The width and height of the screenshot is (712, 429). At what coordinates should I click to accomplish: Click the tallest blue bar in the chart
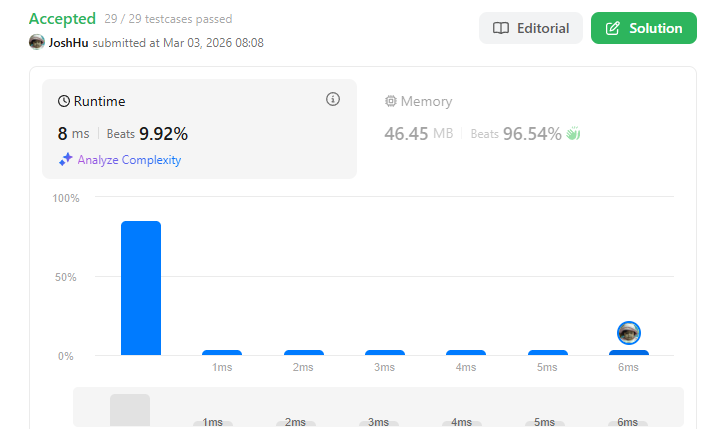click(141, 288)
